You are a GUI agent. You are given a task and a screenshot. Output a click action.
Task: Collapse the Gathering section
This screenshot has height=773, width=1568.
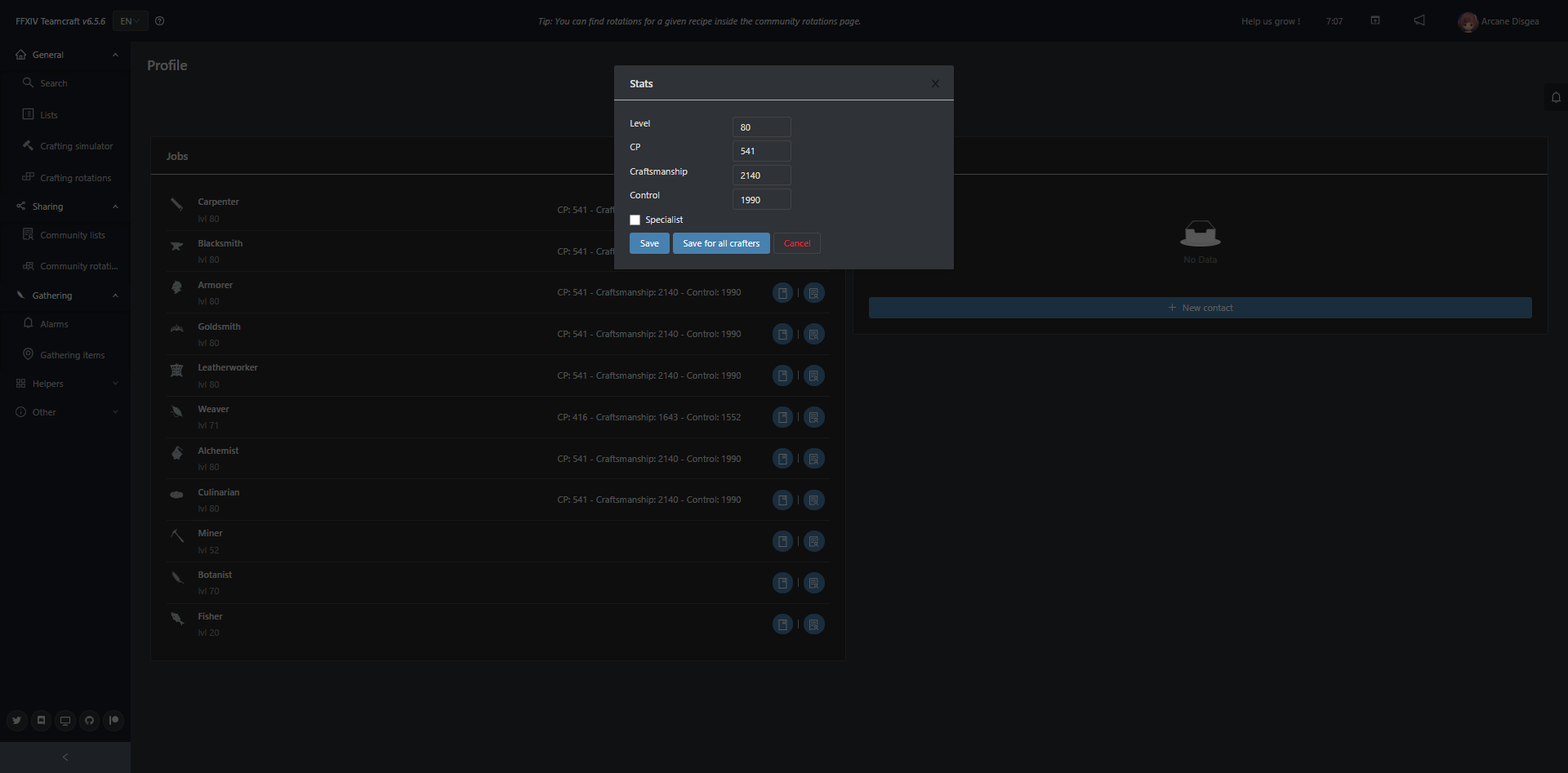(115, 295)
